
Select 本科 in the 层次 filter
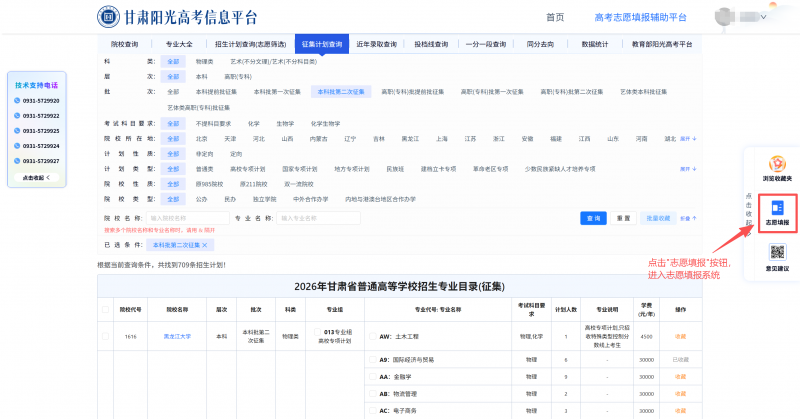(x=202, y=77)
